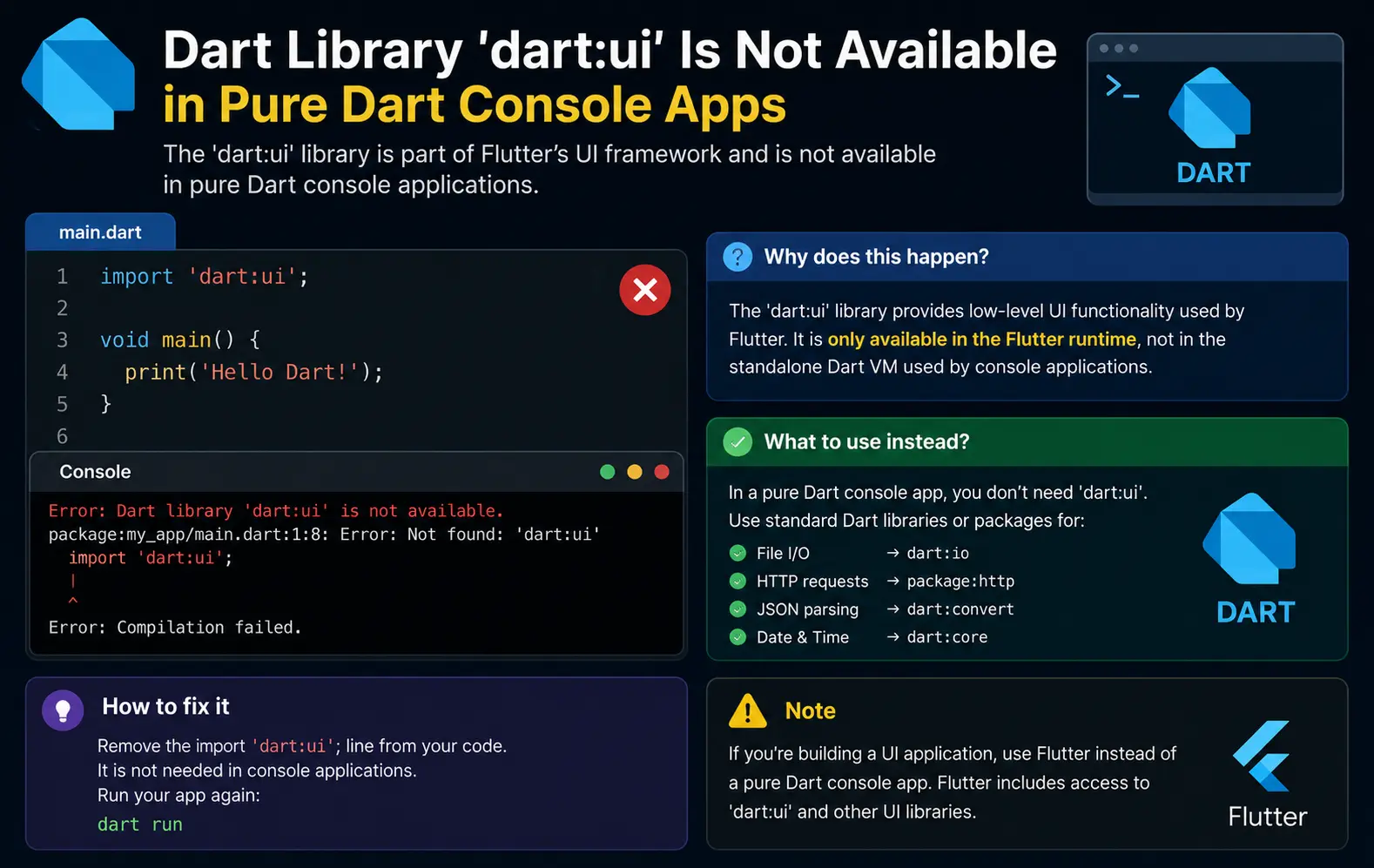Click the red X error icon in the editor

(x=645, y=290)
